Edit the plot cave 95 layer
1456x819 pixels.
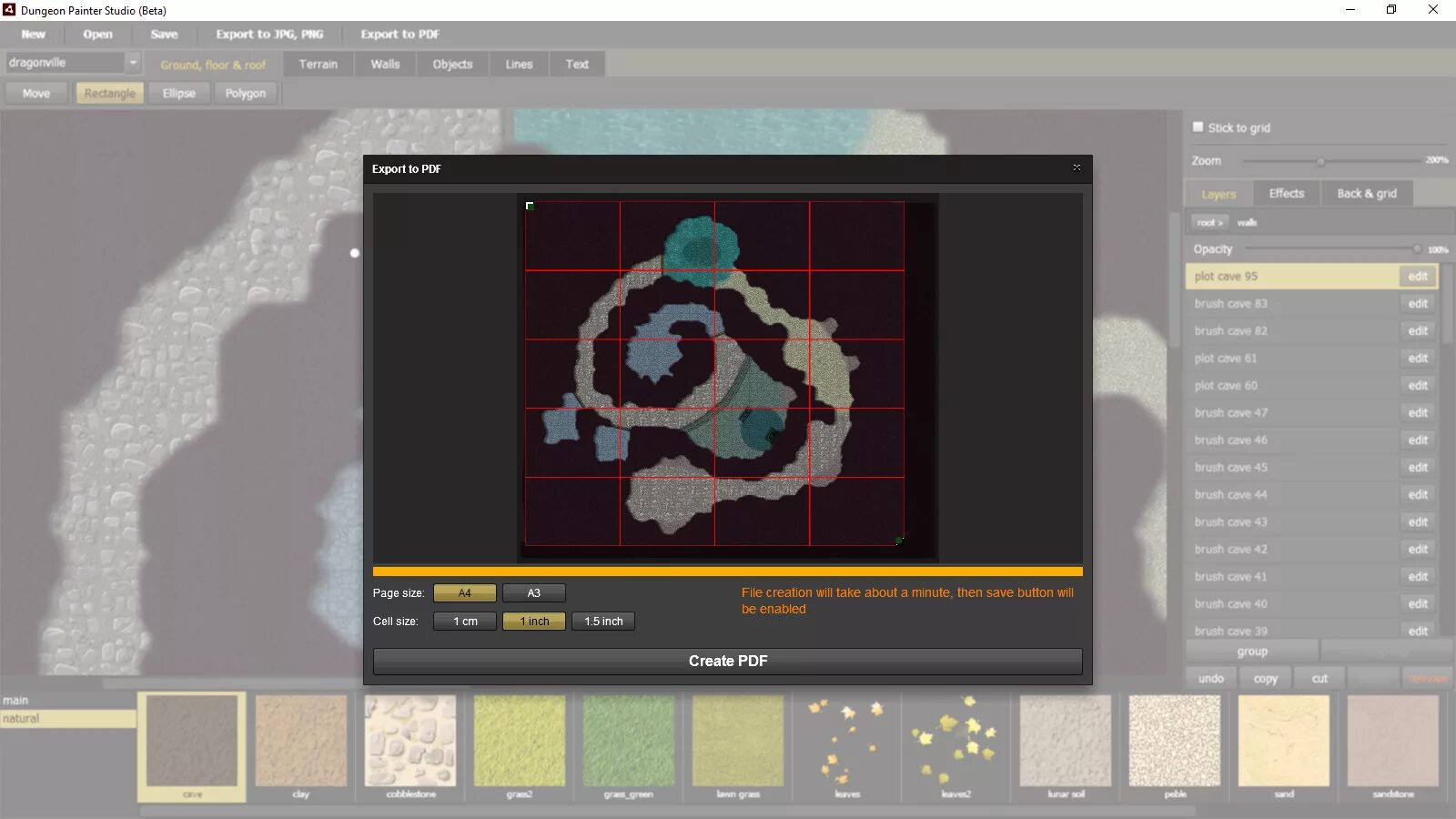(1417, 276)
